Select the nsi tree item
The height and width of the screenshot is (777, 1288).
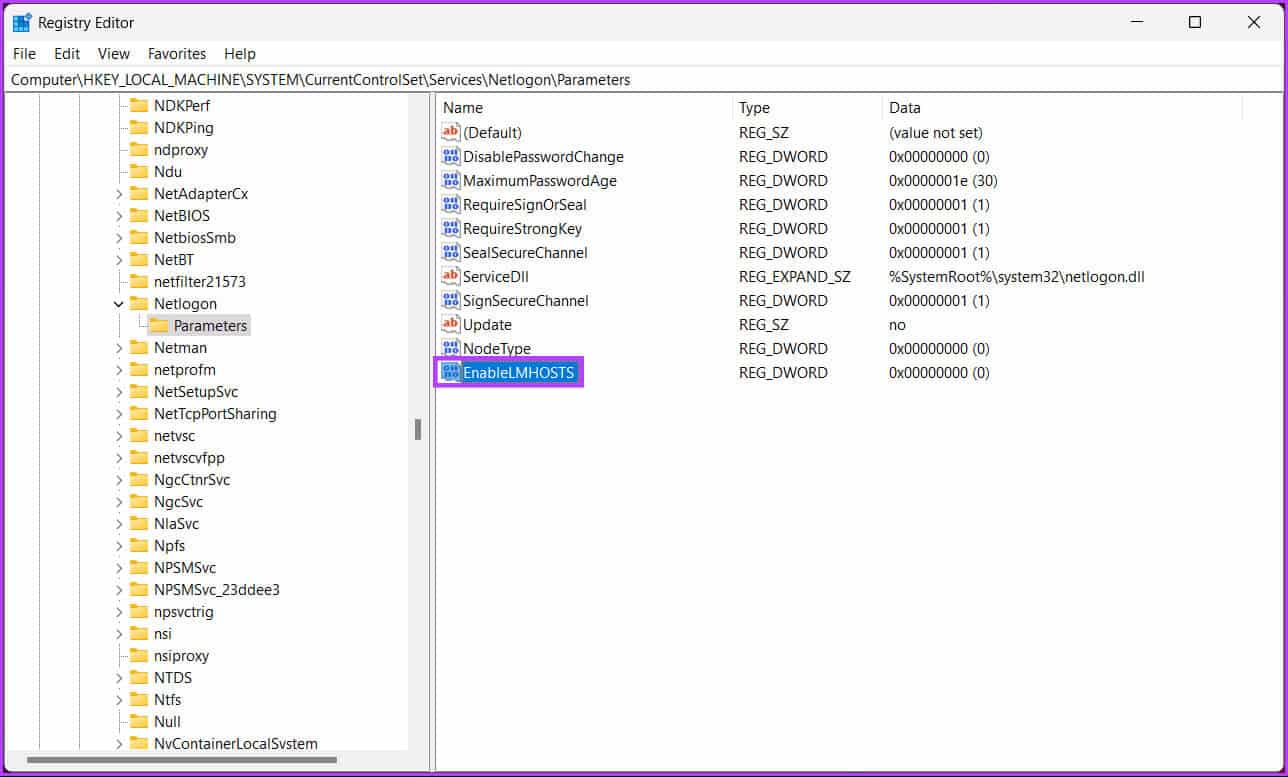163,634
